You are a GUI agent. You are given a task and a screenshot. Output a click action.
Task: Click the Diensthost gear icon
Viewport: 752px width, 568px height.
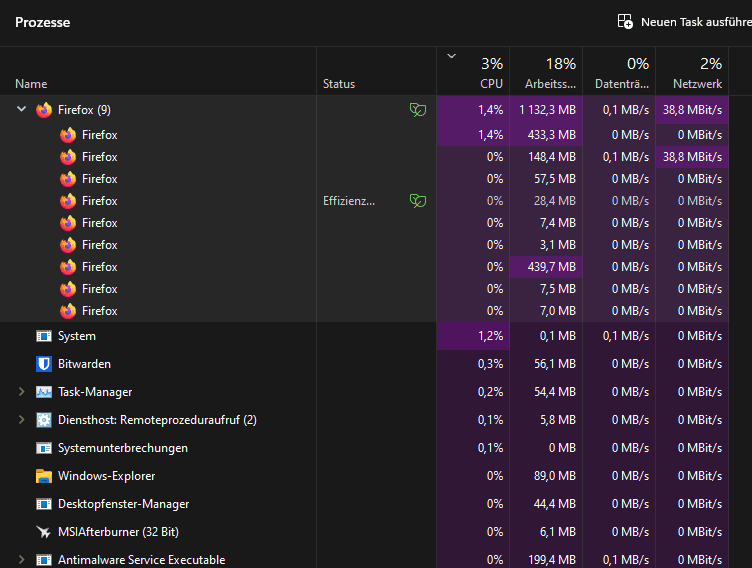click(44, 420)
